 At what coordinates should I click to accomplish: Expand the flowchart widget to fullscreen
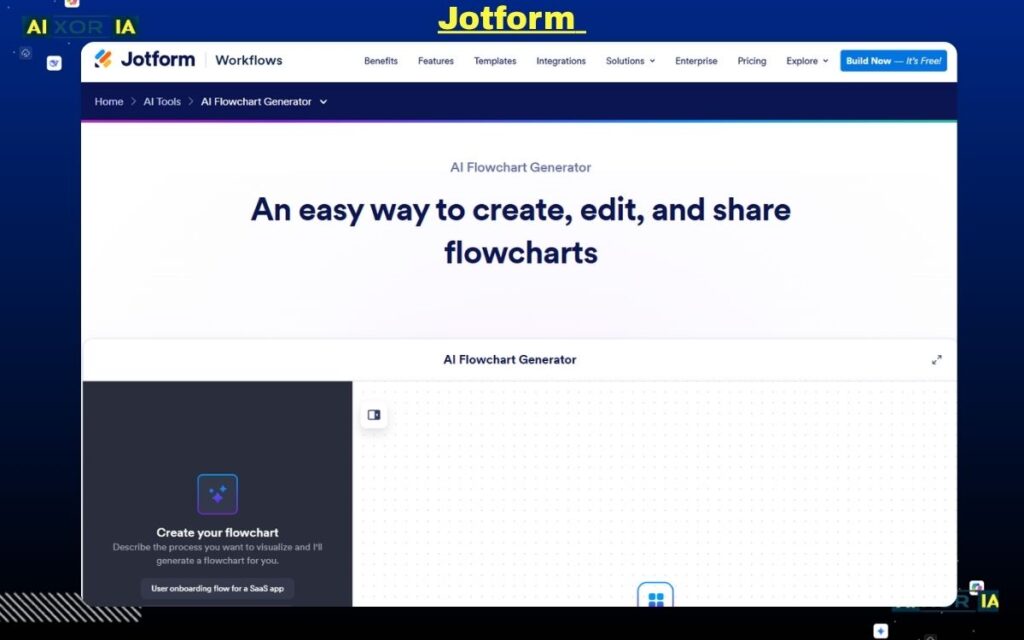(x=937, y=359)
